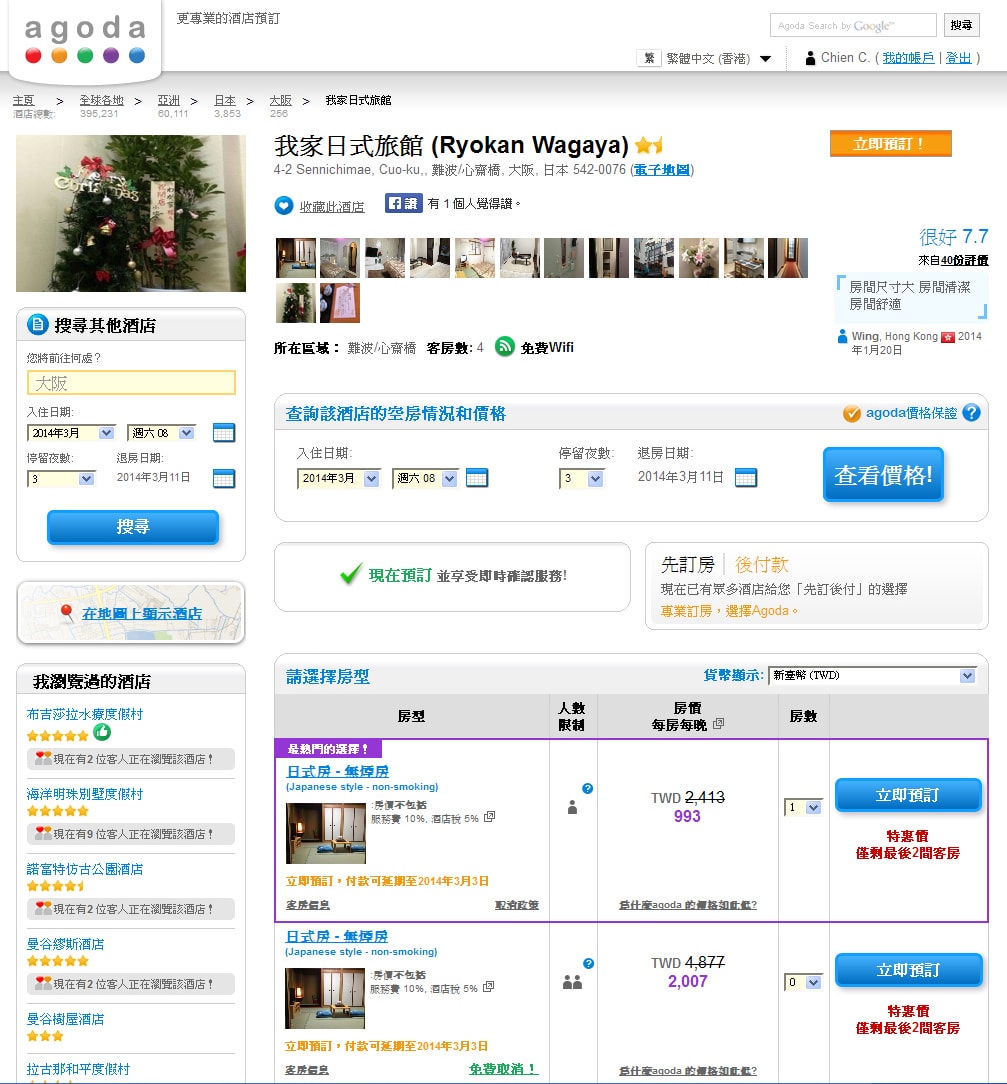Open the left sidebar nights-of-stay dropdown
This screenshot has height=1084, width=1007.
pyautogui.click(x=61, y=478)
